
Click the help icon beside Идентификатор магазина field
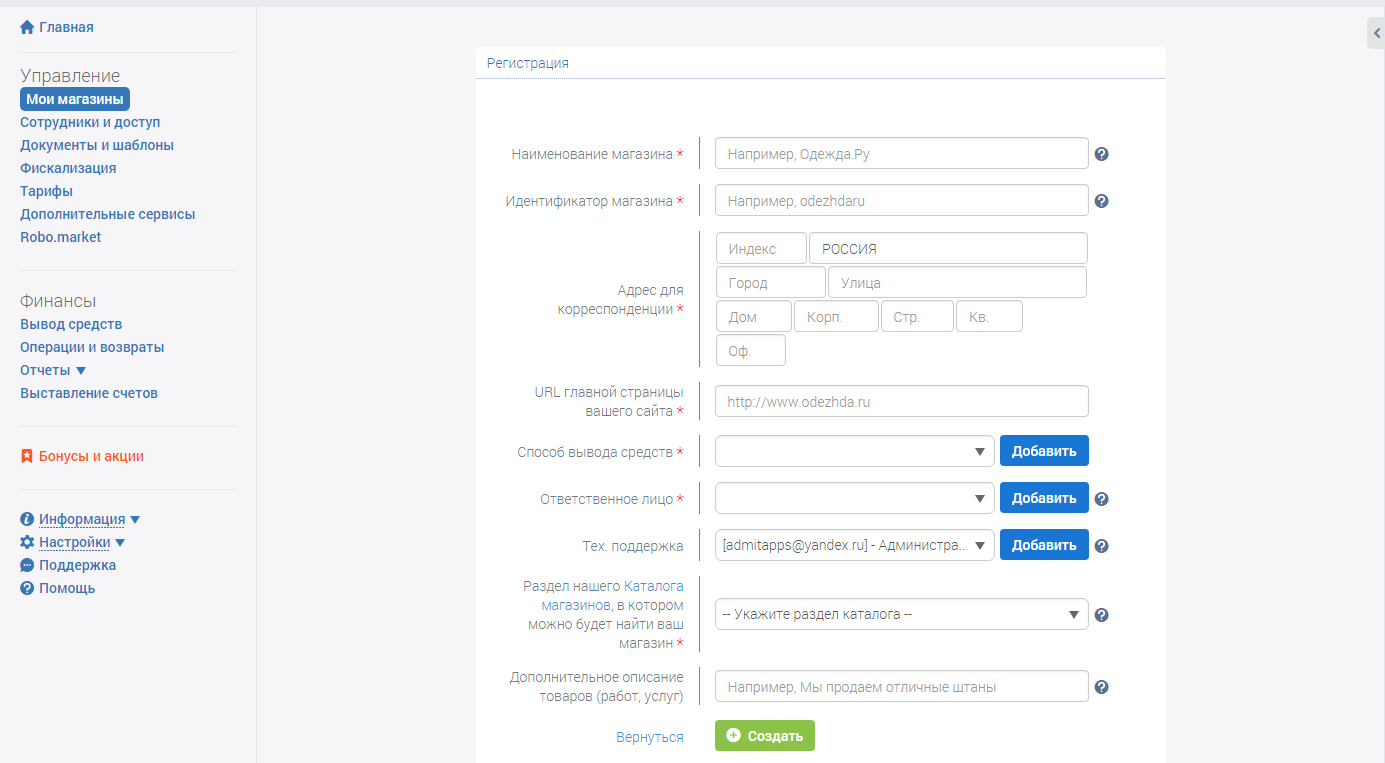click(x=1101, y=201)
